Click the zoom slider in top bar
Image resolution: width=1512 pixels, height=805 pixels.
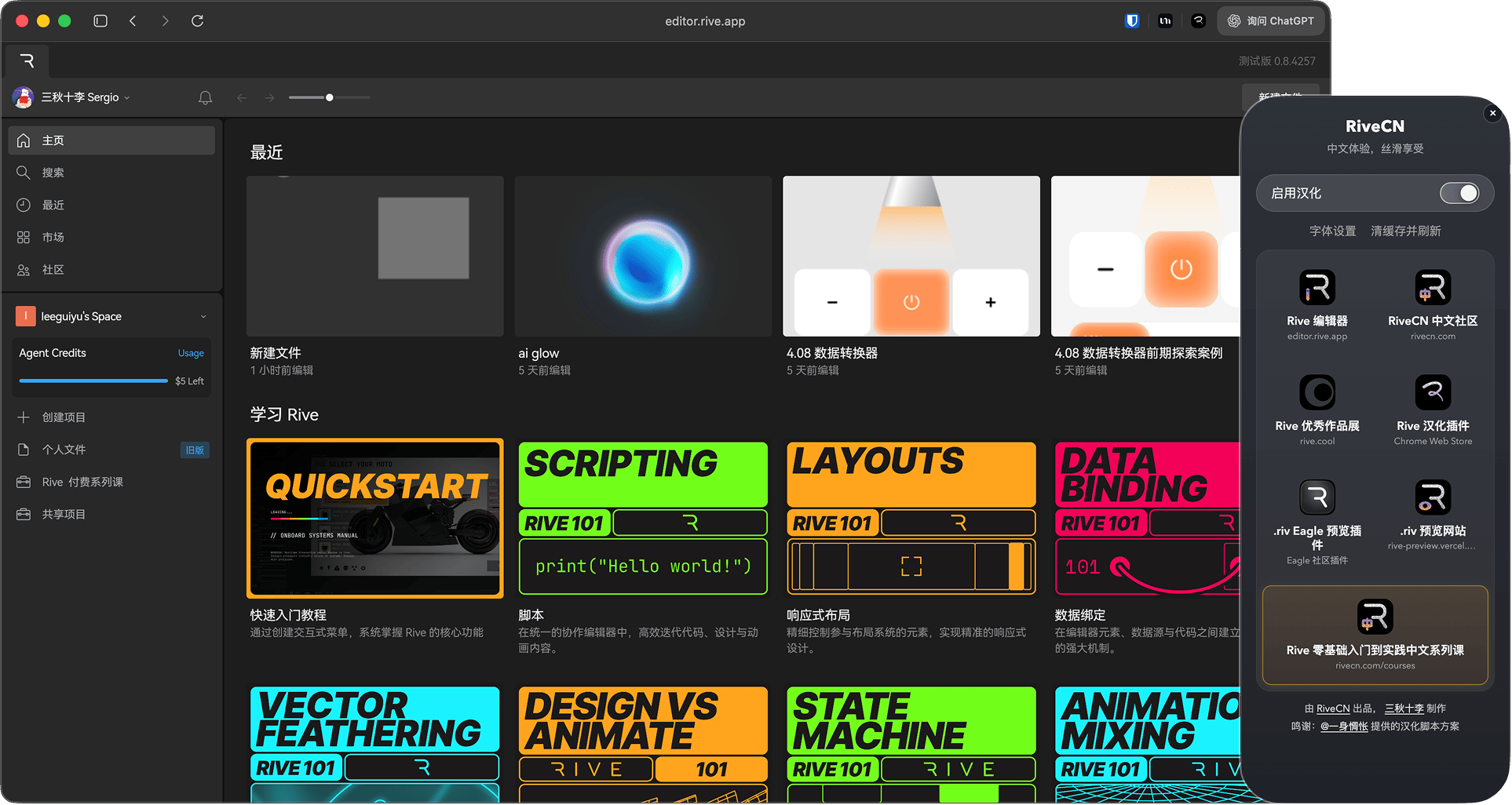329,97
